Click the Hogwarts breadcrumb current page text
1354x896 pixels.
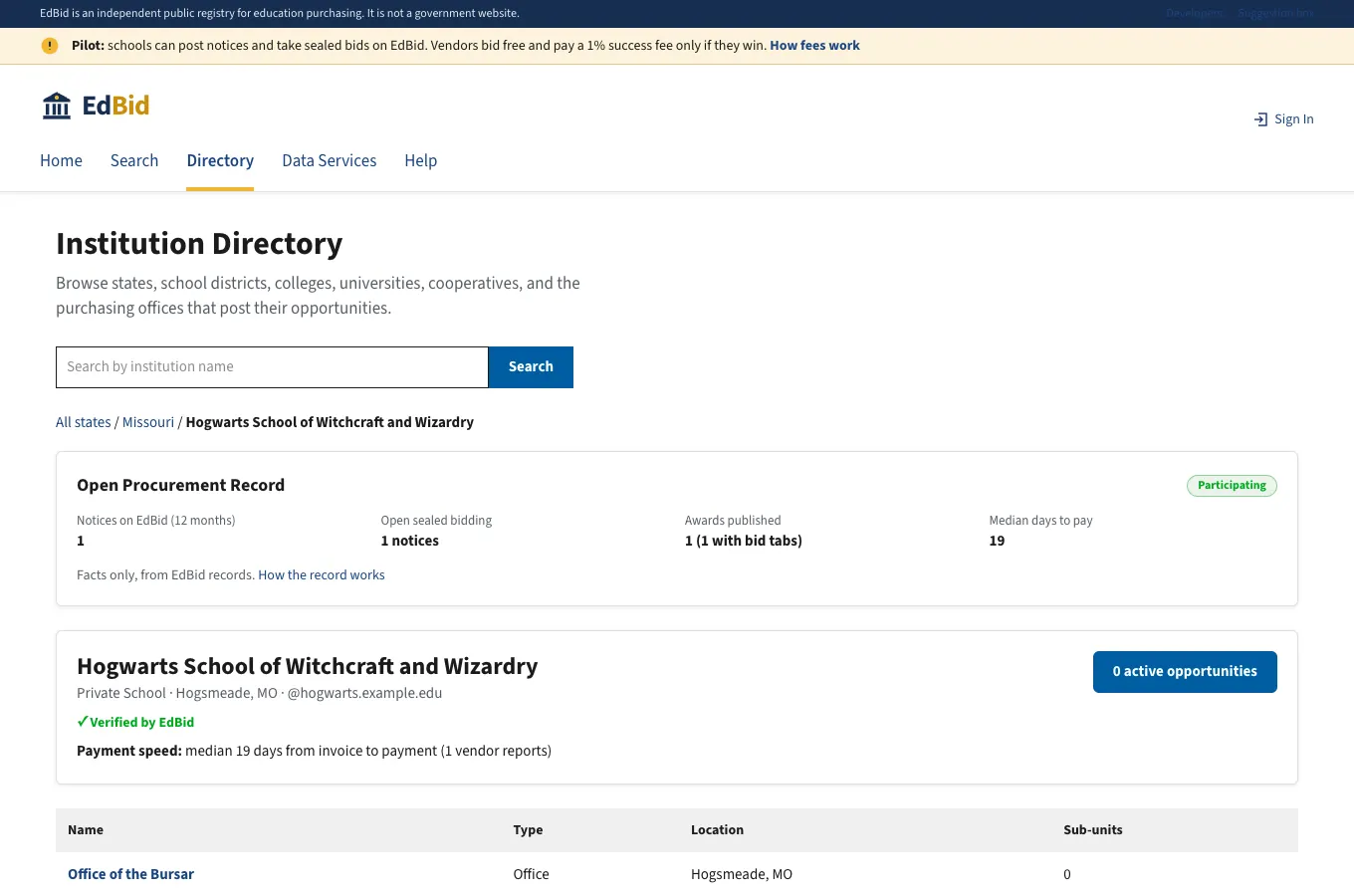click(x=330, y=422)
